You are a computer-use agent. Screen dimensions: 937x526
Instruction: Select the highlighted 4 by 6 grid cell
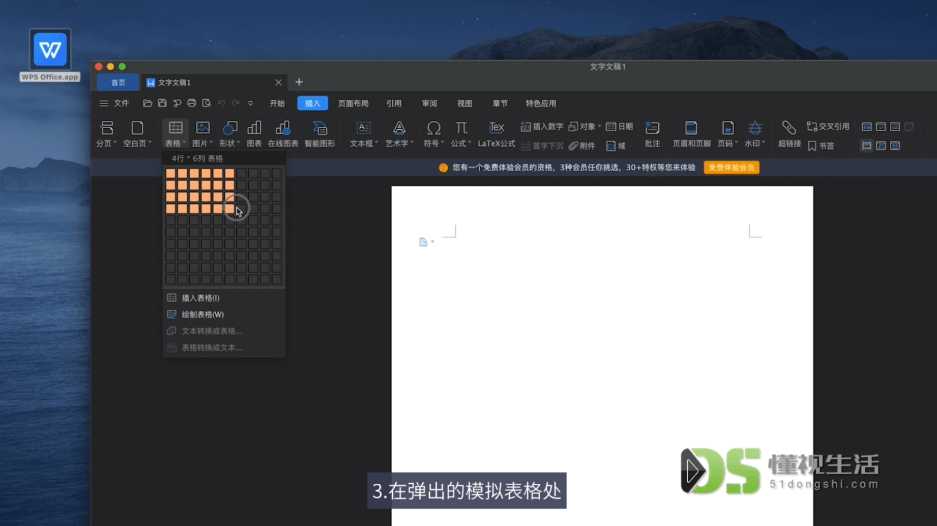229,209
